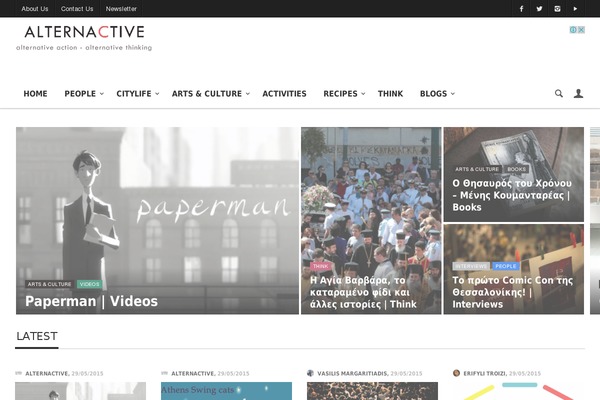600x400 pixels.
Task: Open the Athens Swing cats thumbnail
Action: (x=226, y=391)
